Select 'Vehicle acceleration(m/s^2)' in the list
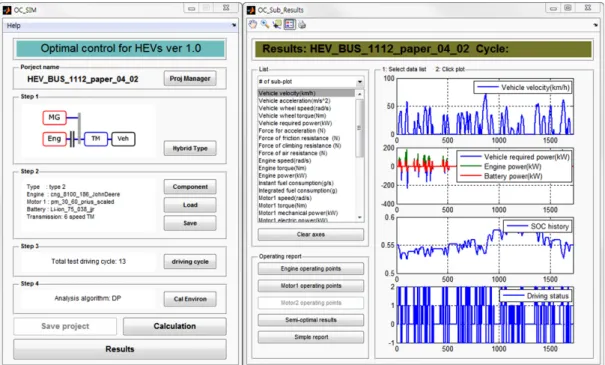The image size is (605, 365). [x=306, y=101]
